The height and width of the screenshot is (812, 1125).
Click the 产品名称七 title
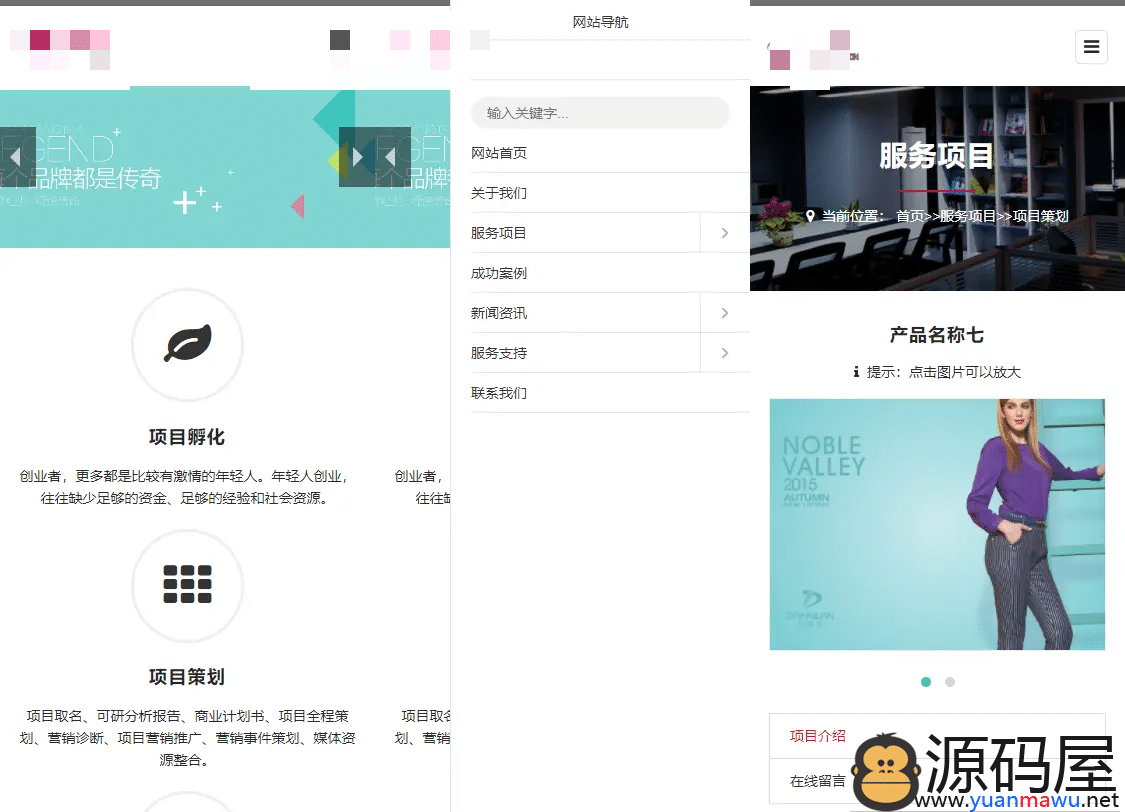point(937,335)
